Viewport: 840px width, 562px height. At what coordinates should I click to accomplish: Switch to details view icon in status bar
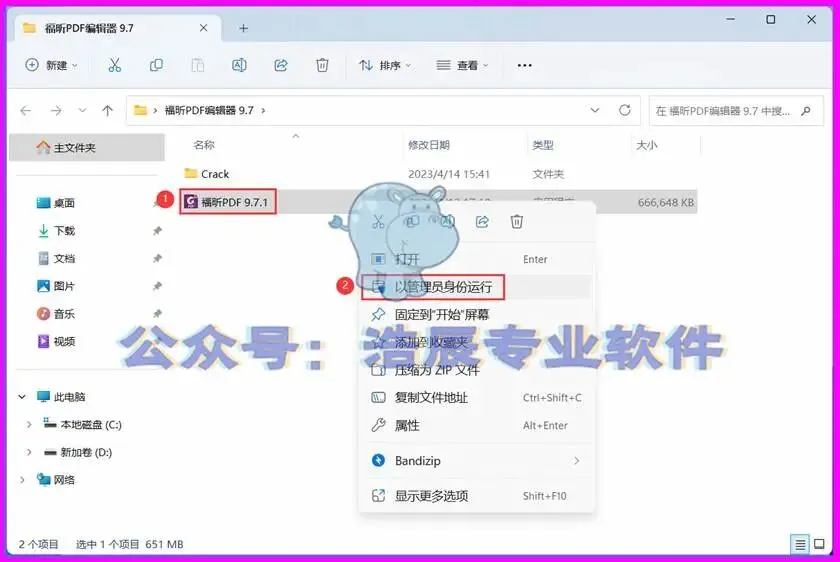[800, 545]
